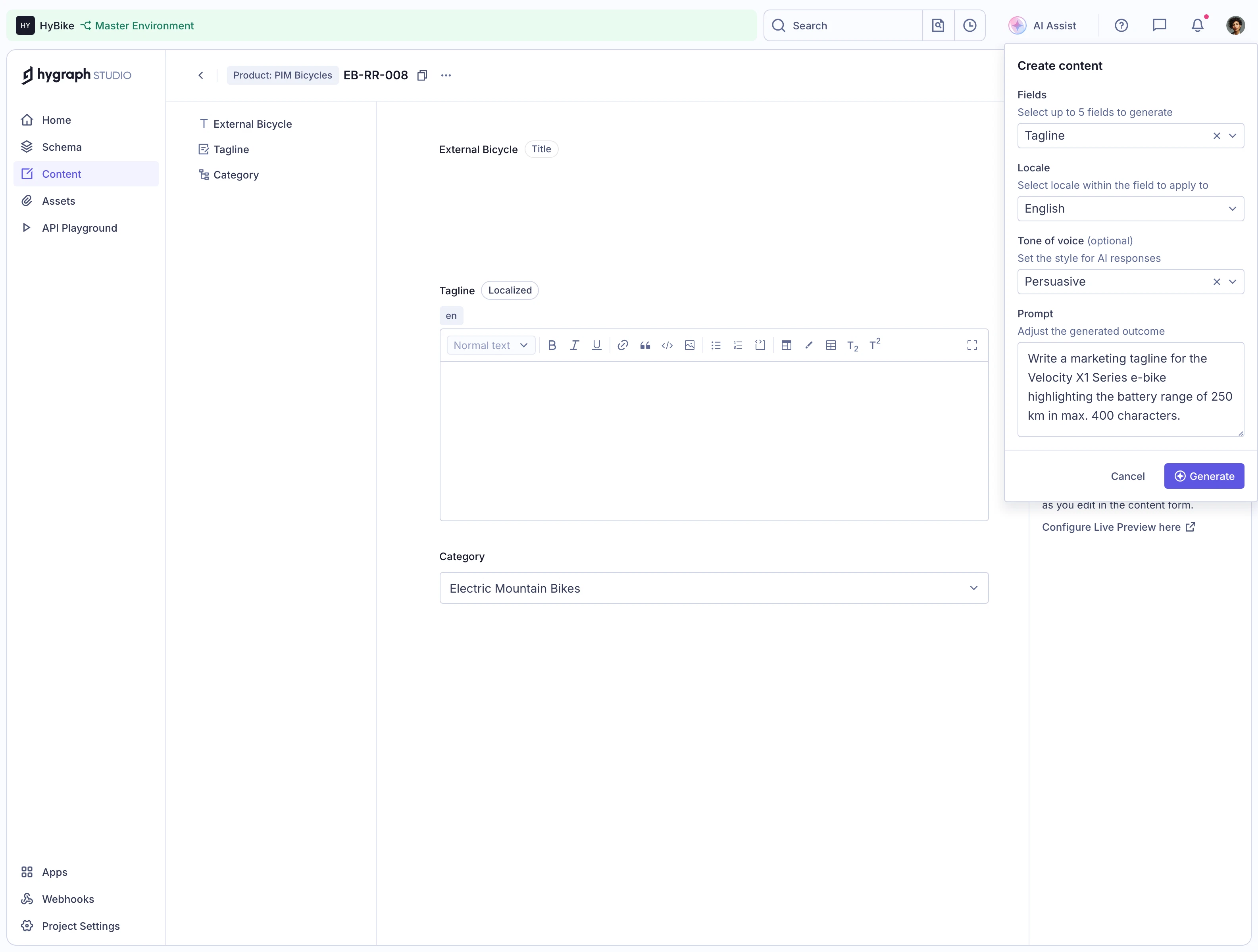Open the Category dropdown showing Electric Mountain Bikes
Screen dimensions: 1258x952
714,588
